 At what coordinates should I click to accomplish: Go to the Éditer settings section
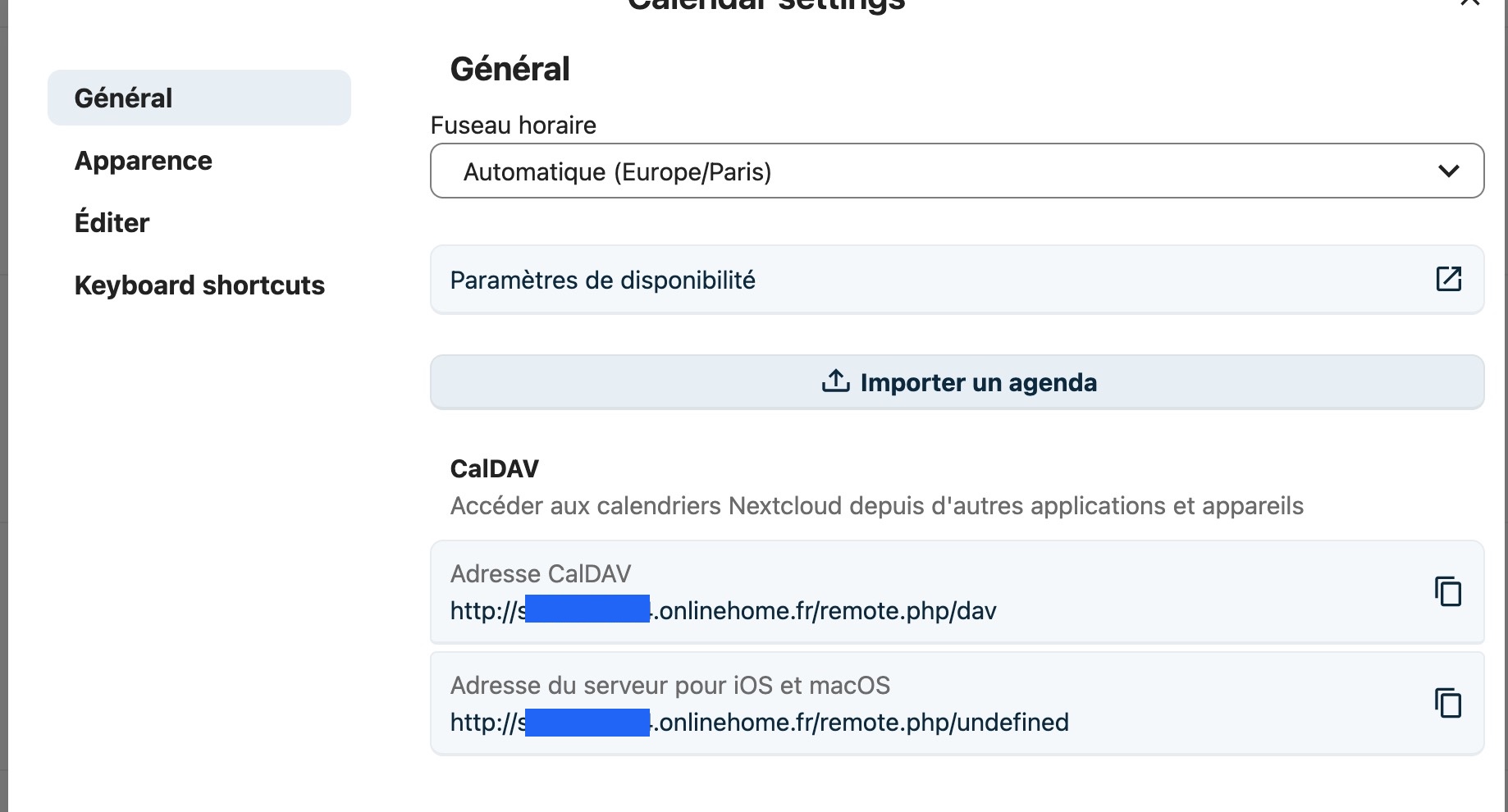coord(112,223)
